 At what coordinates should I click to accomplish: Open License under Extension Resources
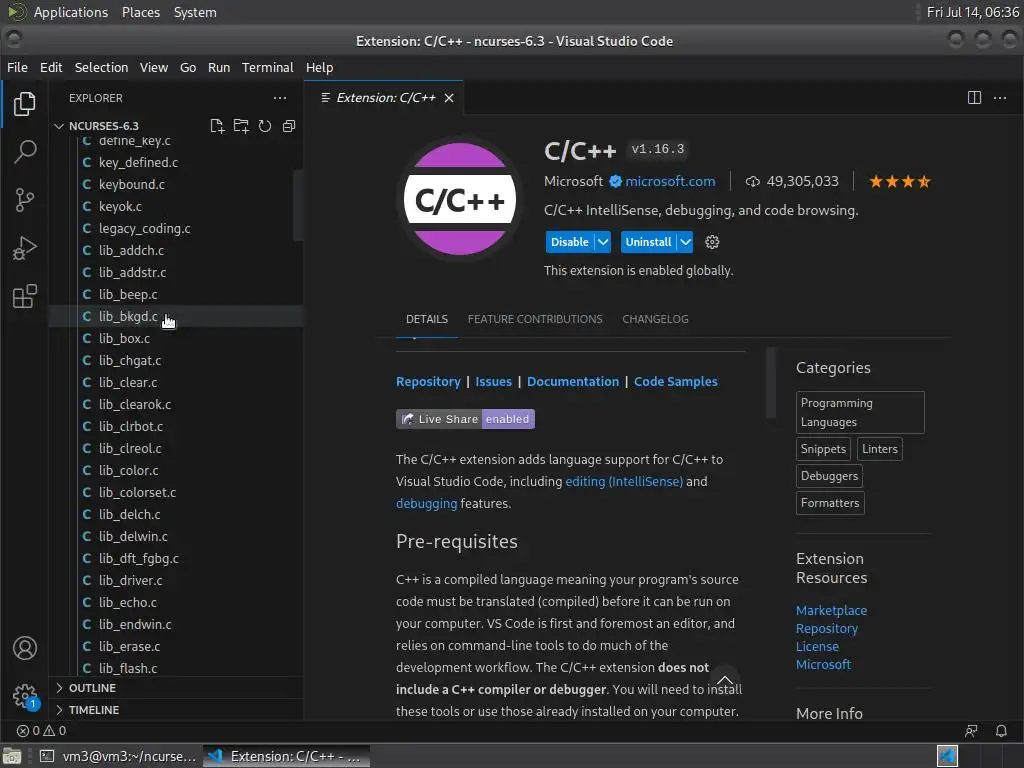[817, 647]
